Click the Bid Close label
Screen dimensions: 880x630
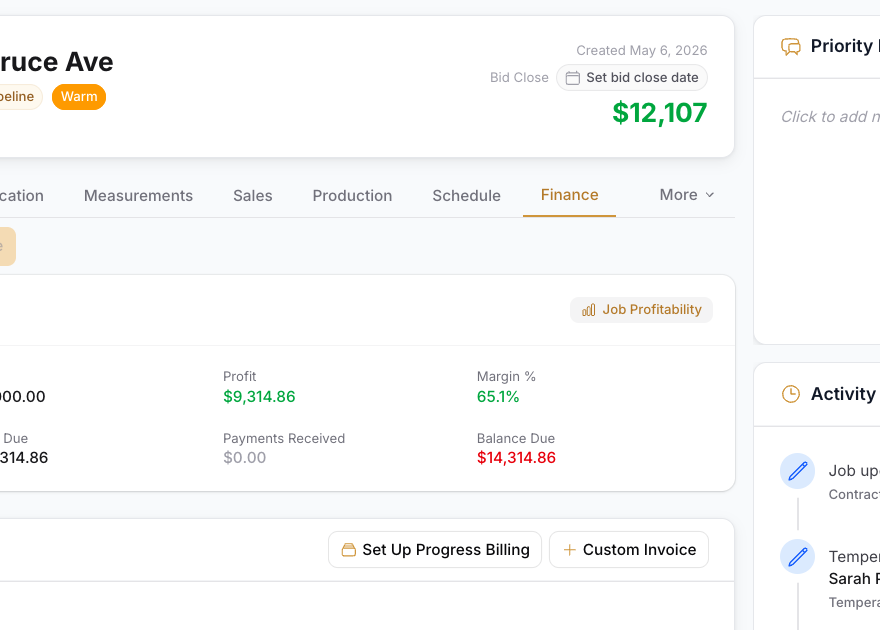[519, 77]
